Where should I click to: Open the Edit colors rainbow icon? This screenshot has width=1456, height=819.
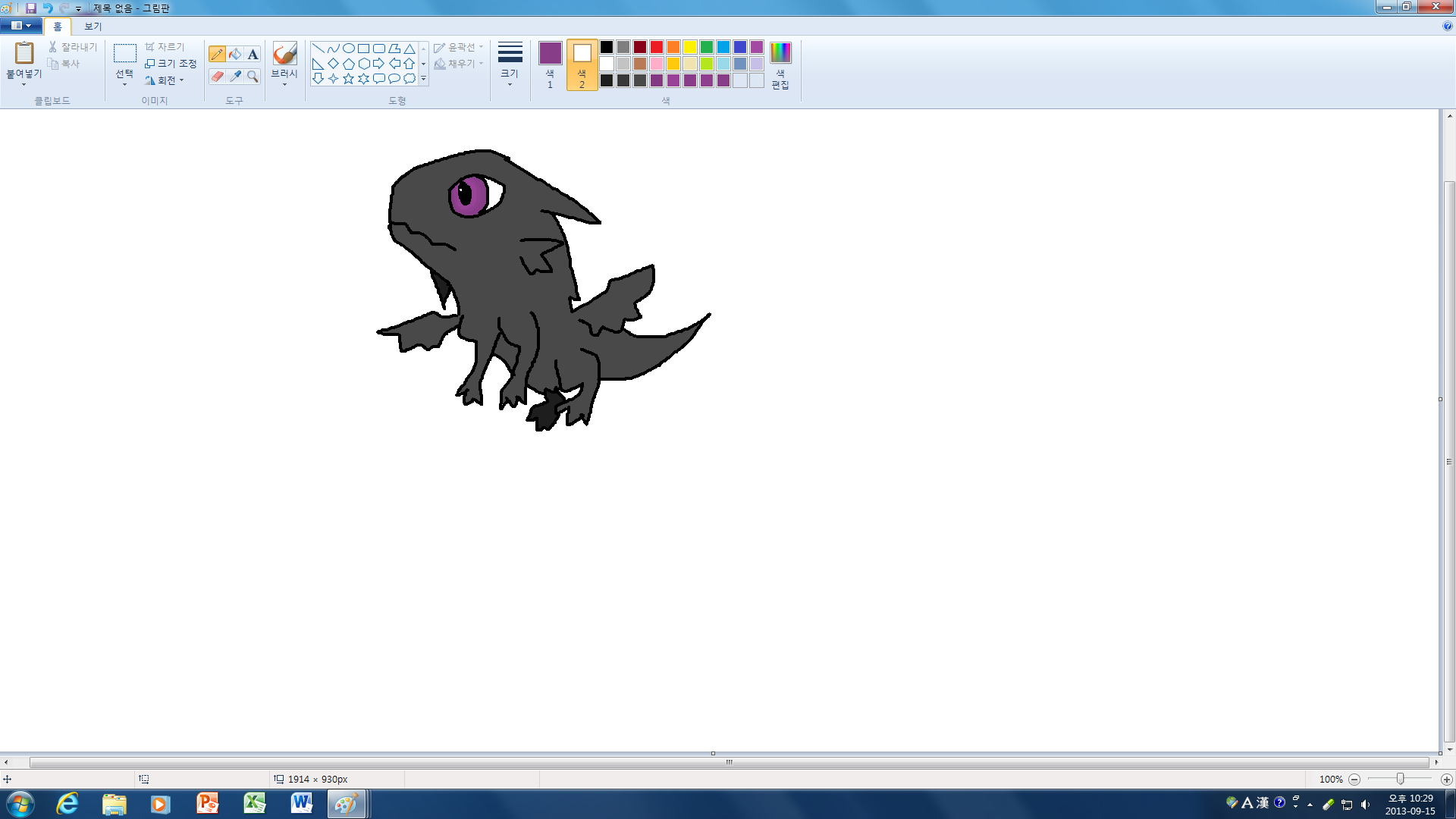[780, 52]
